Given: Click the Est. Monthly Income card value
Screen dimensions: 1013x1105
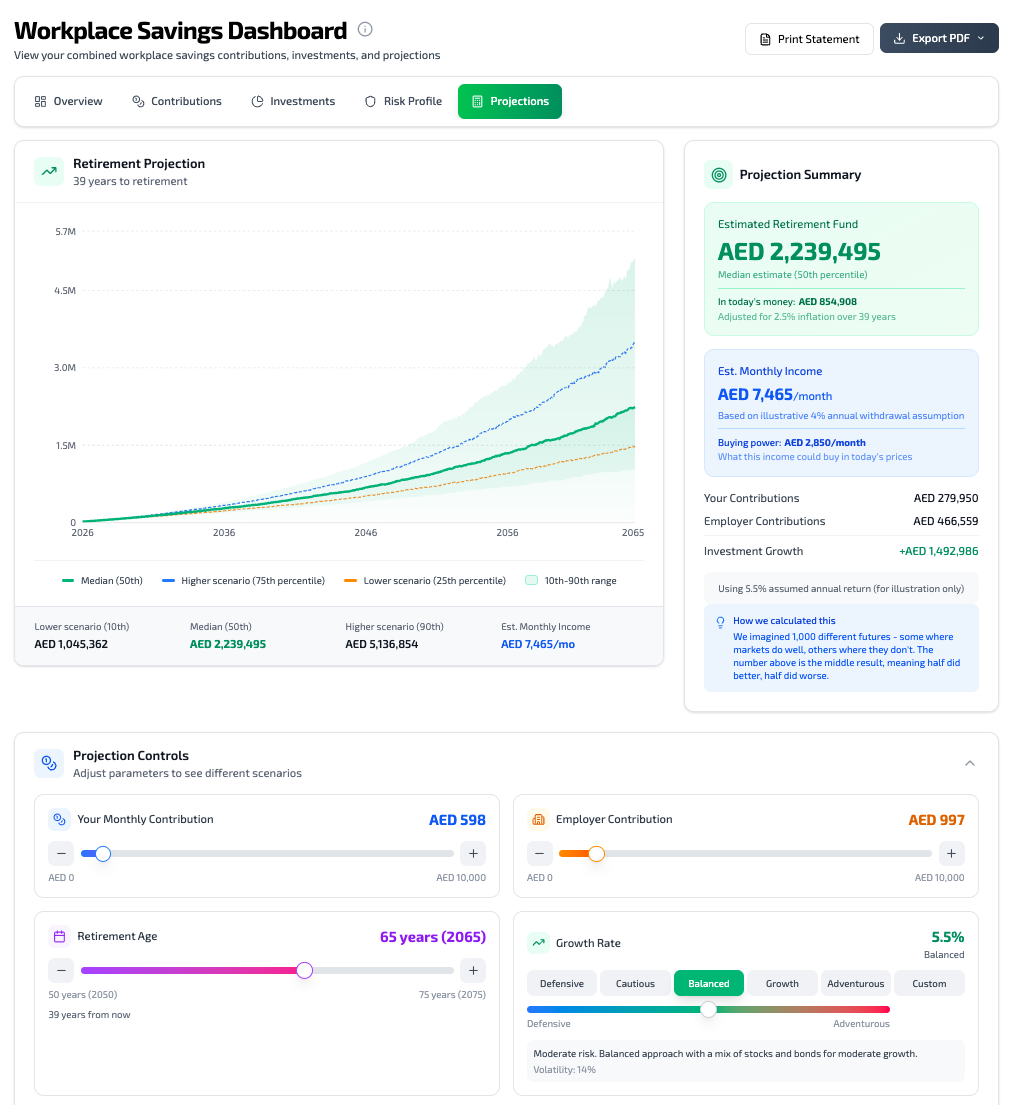Looking at the screenshot, I should tap(775, 395).
